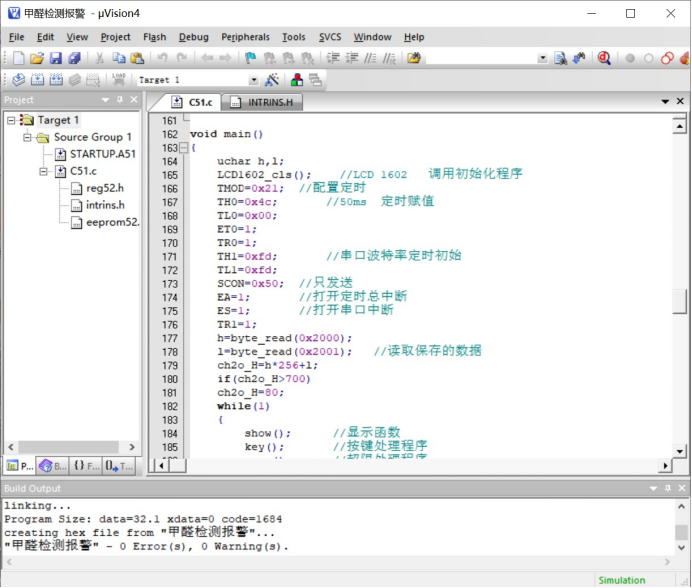
Task: Pin the Build Output panel
Action: pos(668,488)
